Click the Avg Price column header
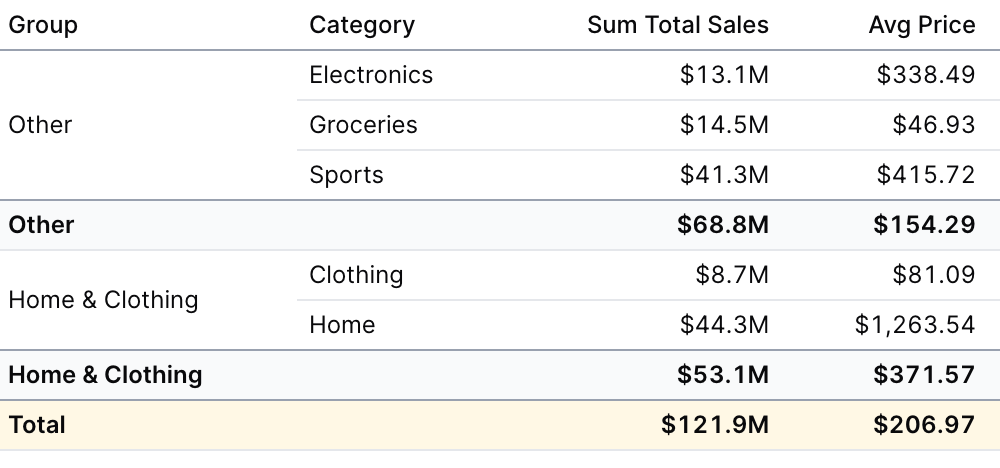Image resolution: width=1000 pixels, height=468 pixels. tap(921, 25)
